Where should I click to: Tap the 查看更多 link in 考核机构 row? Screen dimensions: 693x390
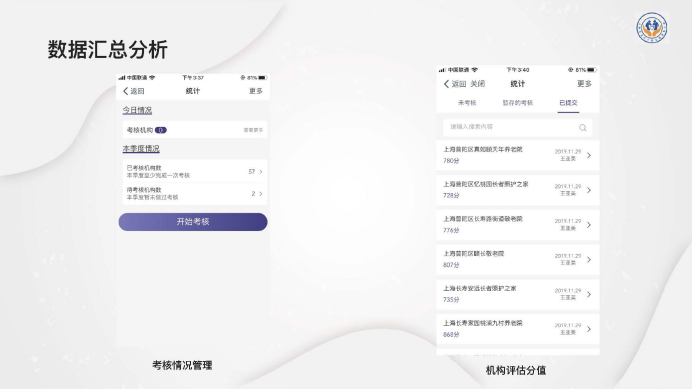253,130
